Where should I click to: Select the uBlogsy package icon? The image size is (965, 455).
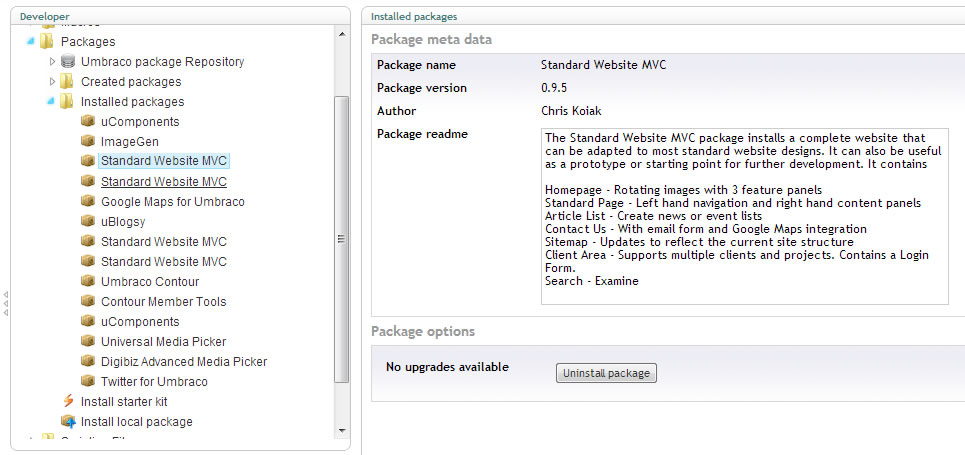tap(88, 222)
